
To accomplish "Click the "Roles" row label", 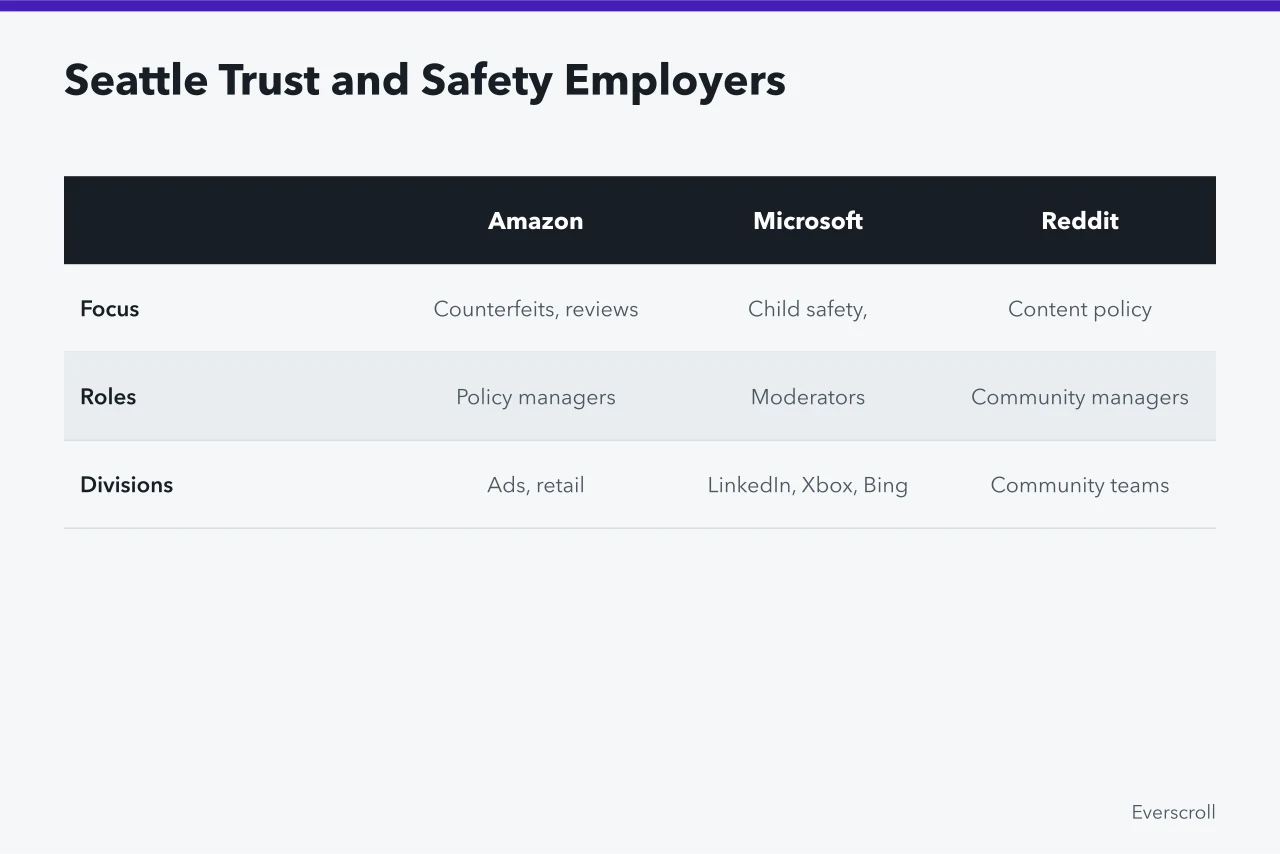I will tap(108, 397).
